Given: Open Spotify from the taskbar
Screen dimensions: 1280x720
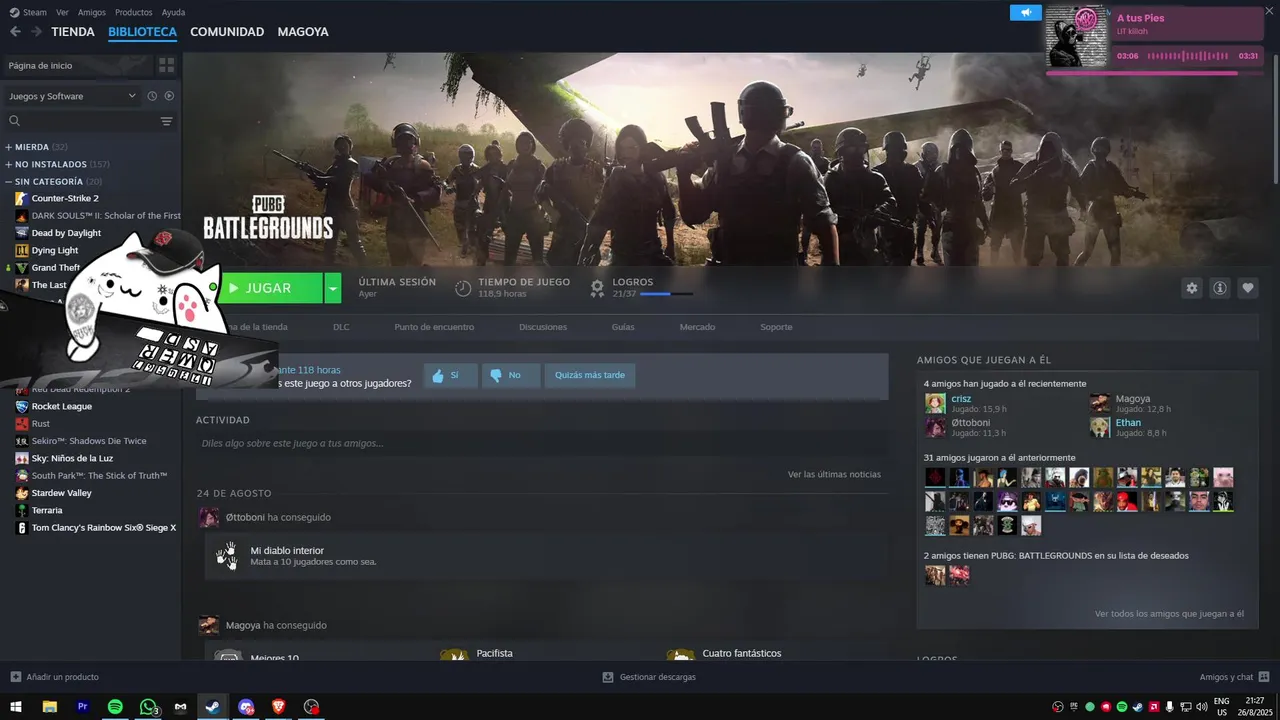Looking at the screenshot, I should tap(115, 707).
